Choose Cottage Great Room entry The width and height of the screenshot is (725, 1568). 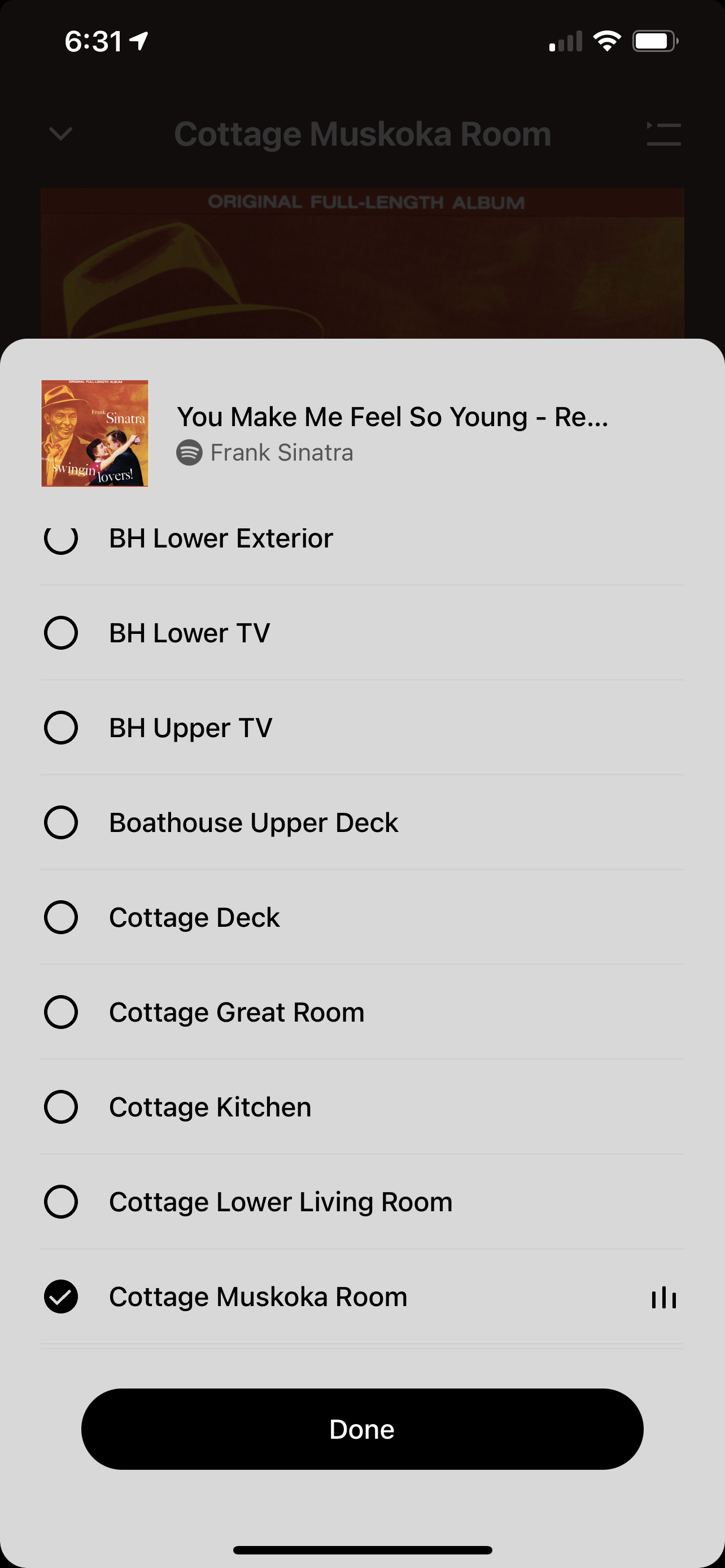(362, 1012)
